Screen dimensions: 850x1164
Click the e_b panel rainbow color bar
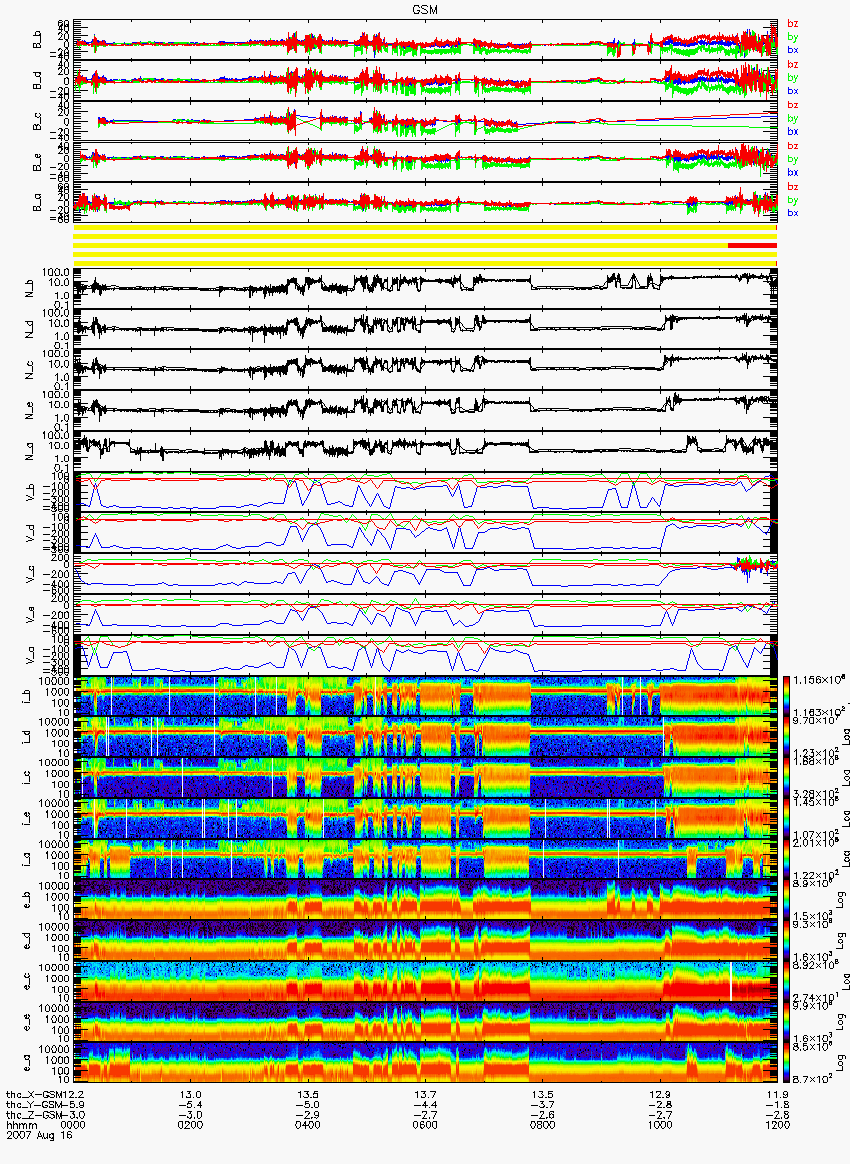tap(787, 900)
